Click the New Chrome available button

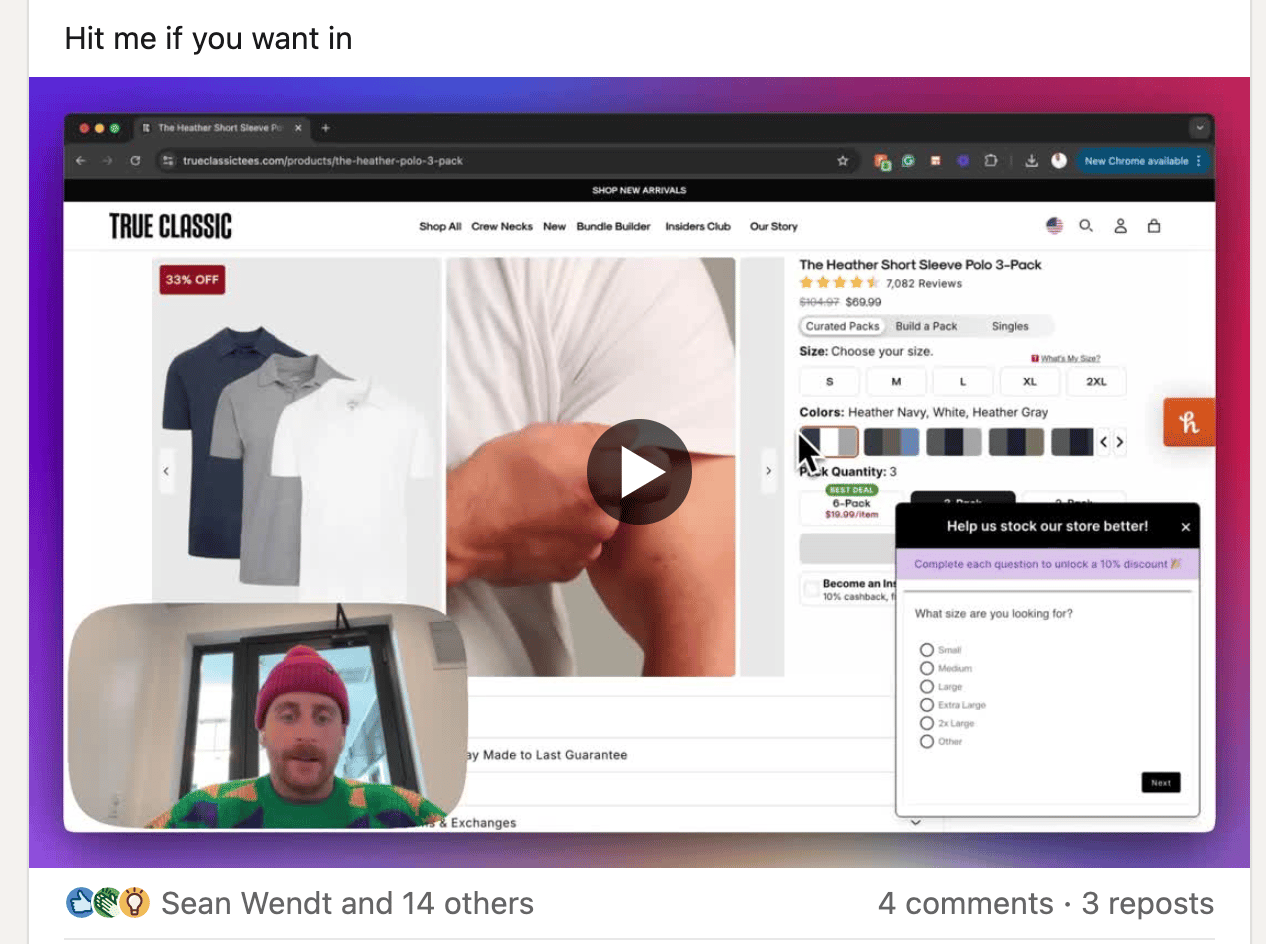coord(1141,160)
